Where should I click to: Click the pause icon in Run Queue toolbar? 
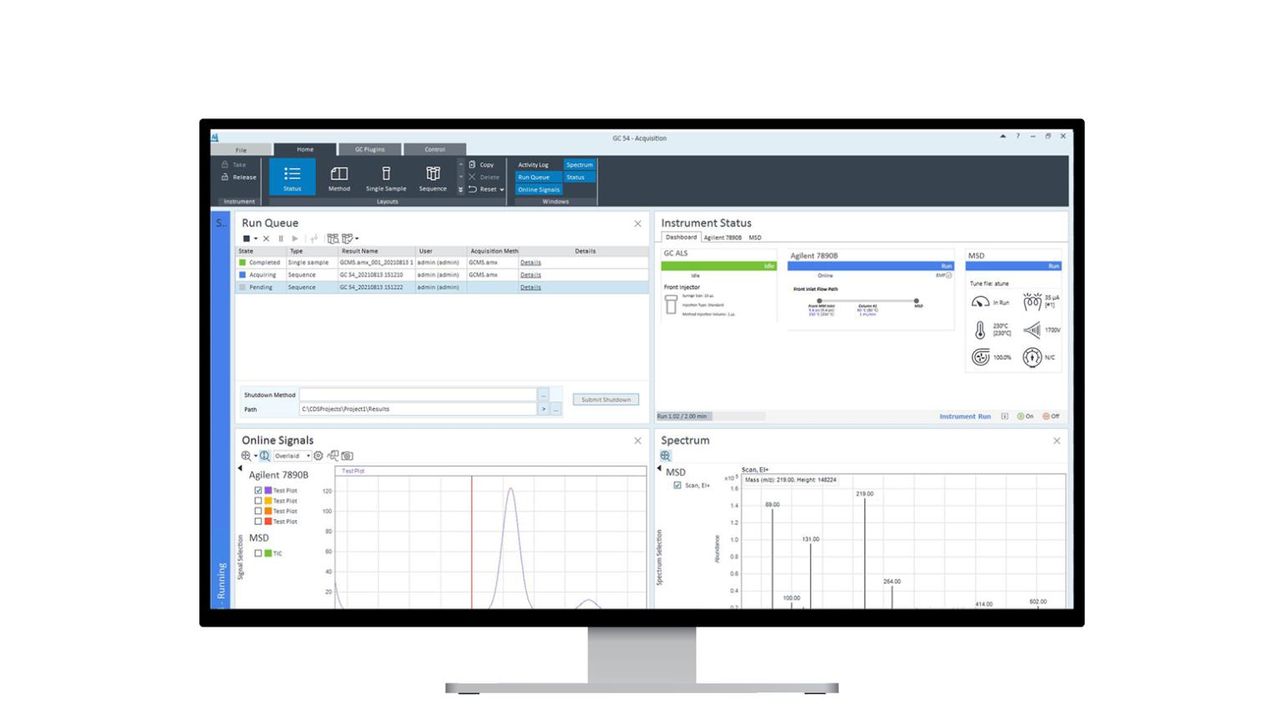tap(281, 238)
